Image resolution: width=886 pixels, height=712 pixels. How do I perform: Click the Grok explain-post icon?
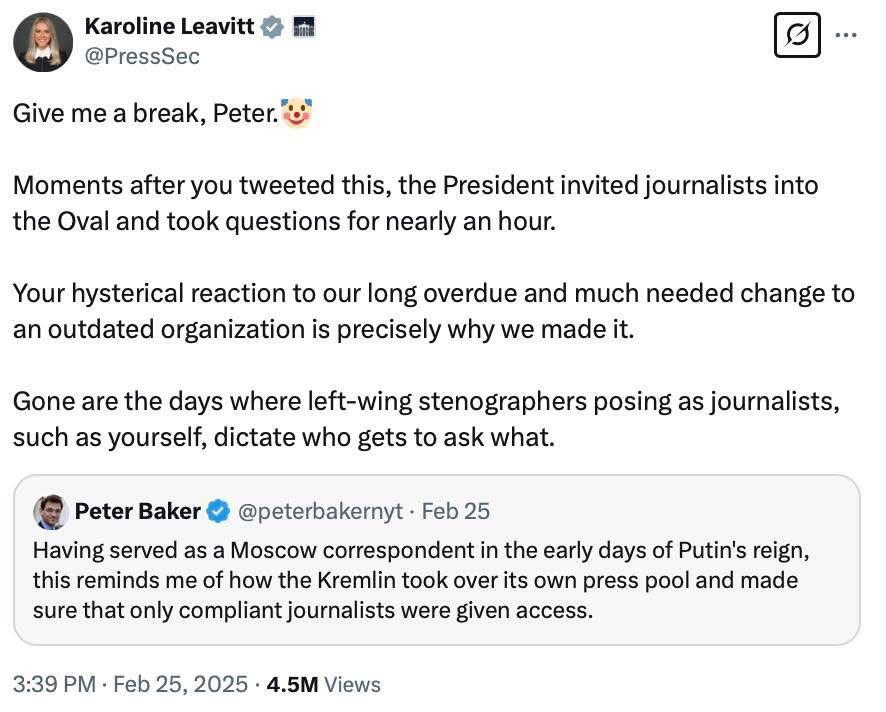pos(797,36)
